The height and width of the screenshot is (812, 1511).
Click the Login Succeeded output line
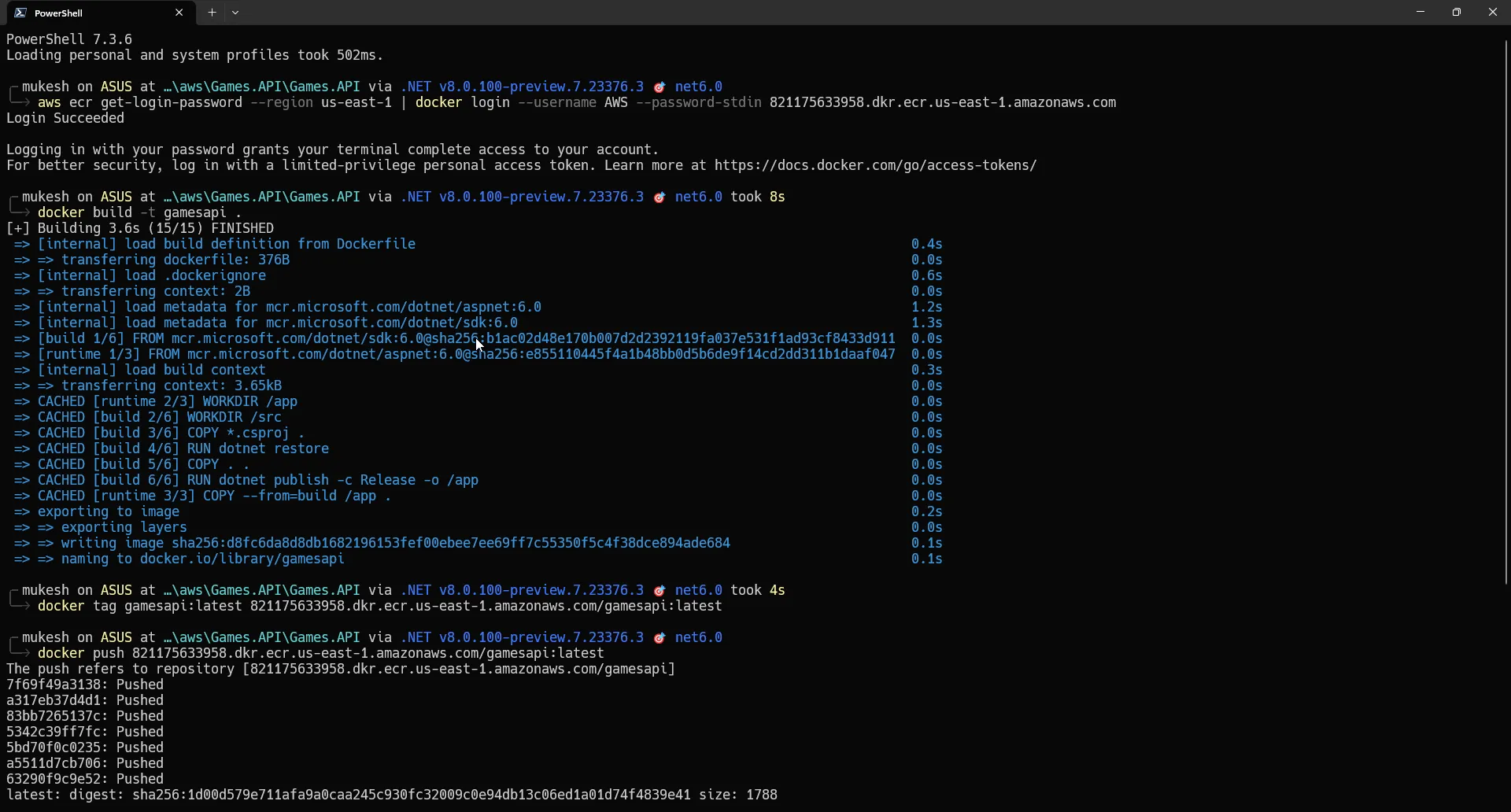pyautogui.click(x=65, y=118)
